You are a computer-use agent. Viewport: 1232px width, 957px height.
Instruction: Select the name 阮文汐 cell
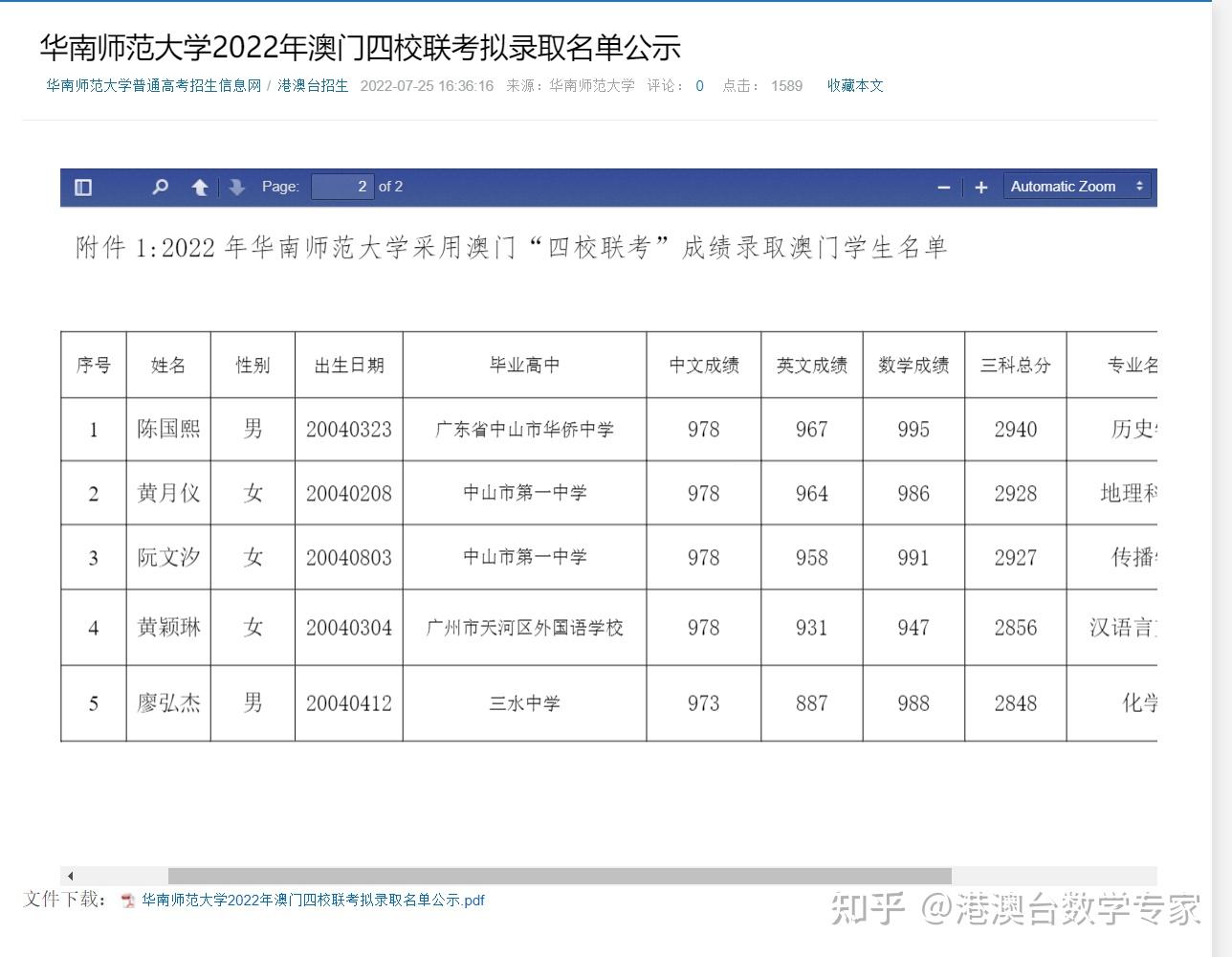coord(168,557)
